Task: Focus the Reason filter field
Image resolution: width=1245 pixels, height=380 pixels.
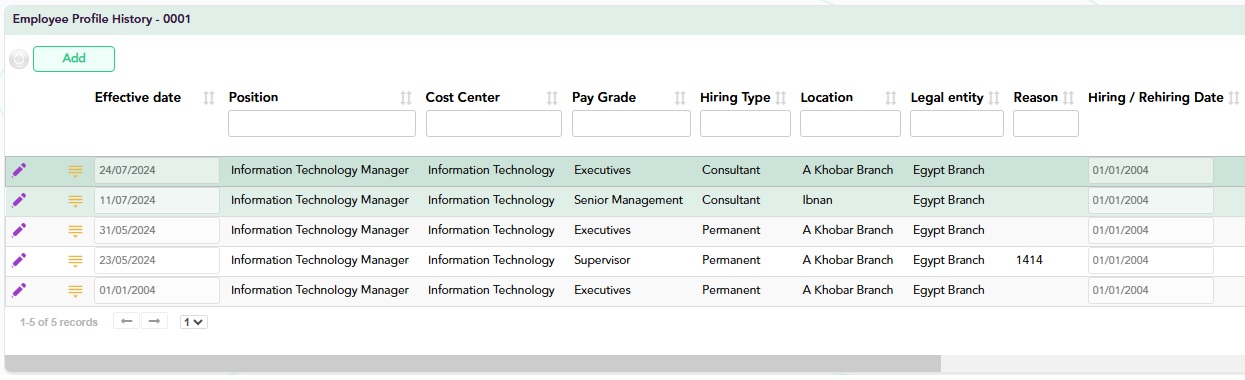Action: point(1046,123)
